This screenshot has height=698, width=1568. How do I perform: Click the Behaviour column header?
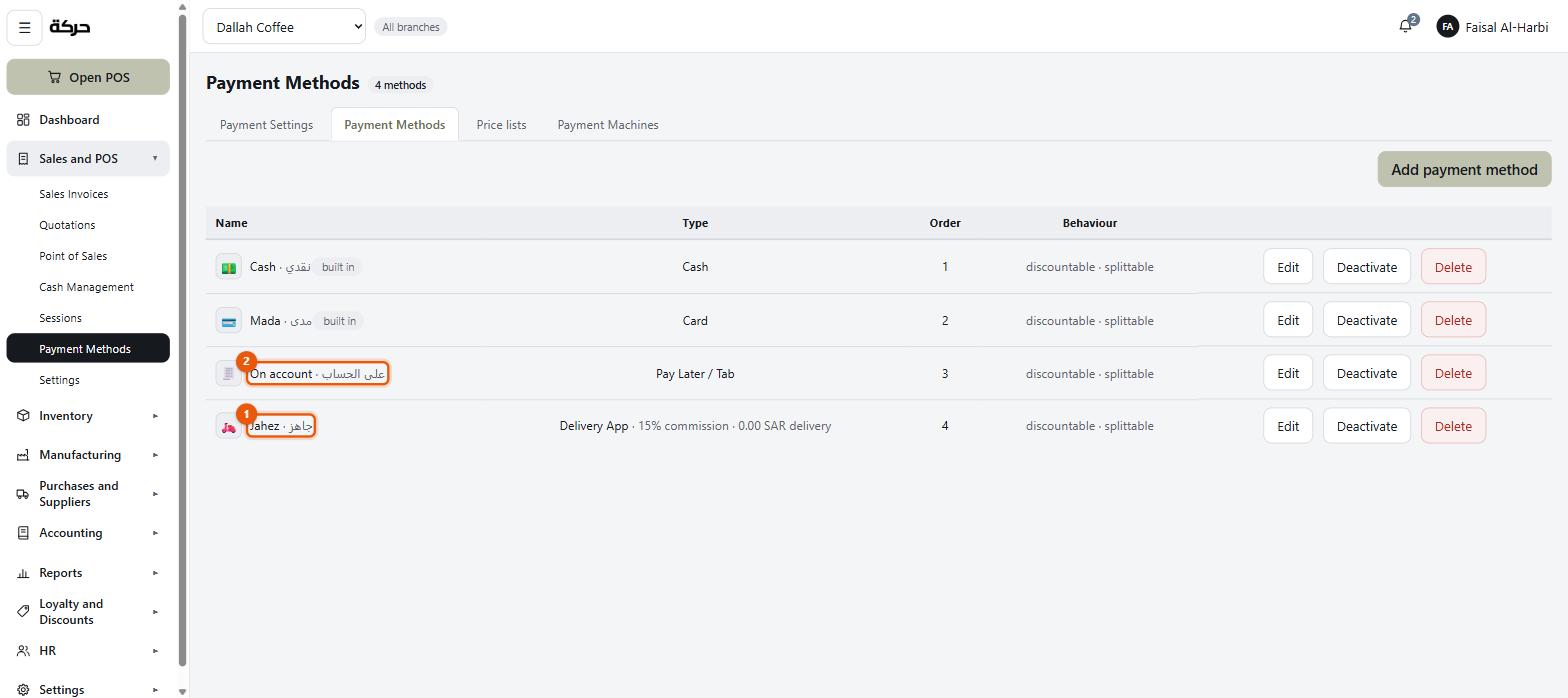tap(1090, 223)
